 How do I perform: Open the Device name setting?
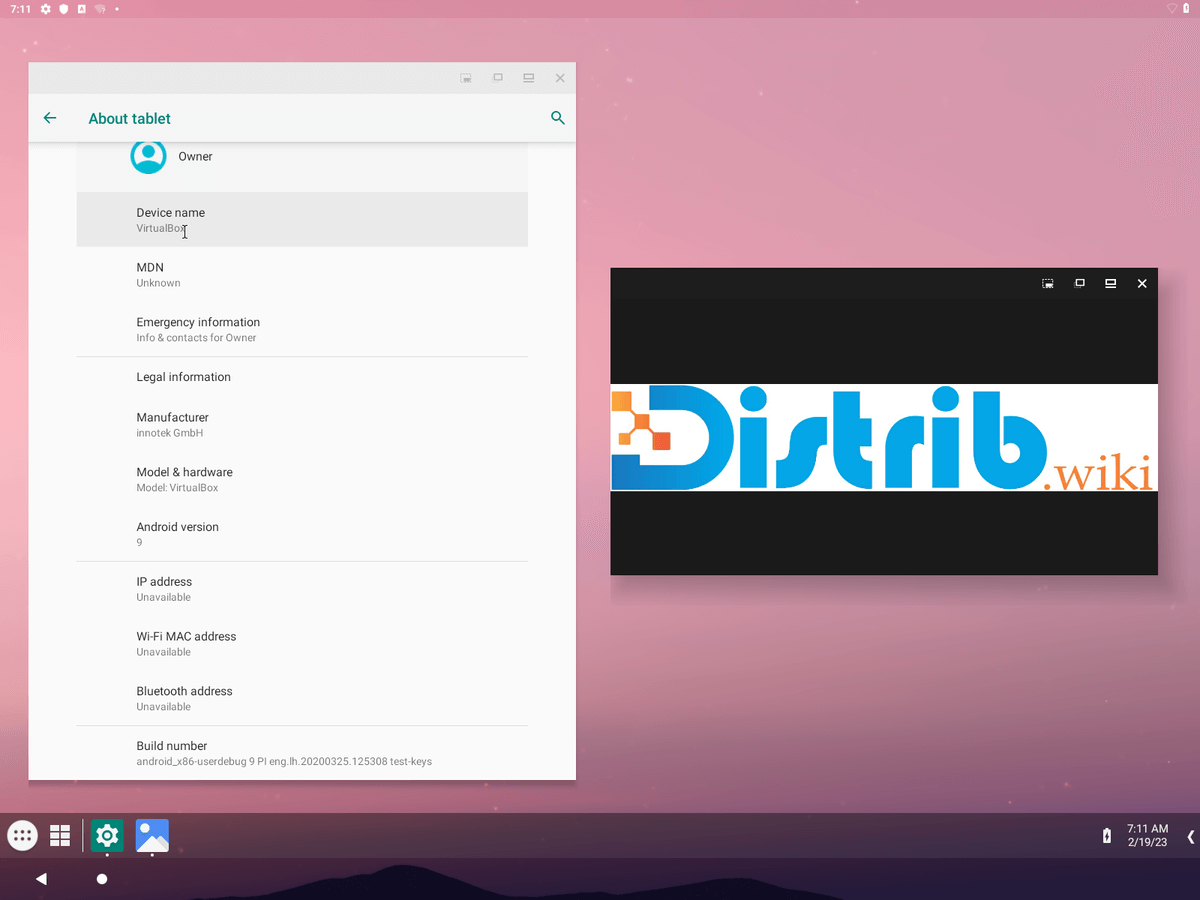coord(302,220)
